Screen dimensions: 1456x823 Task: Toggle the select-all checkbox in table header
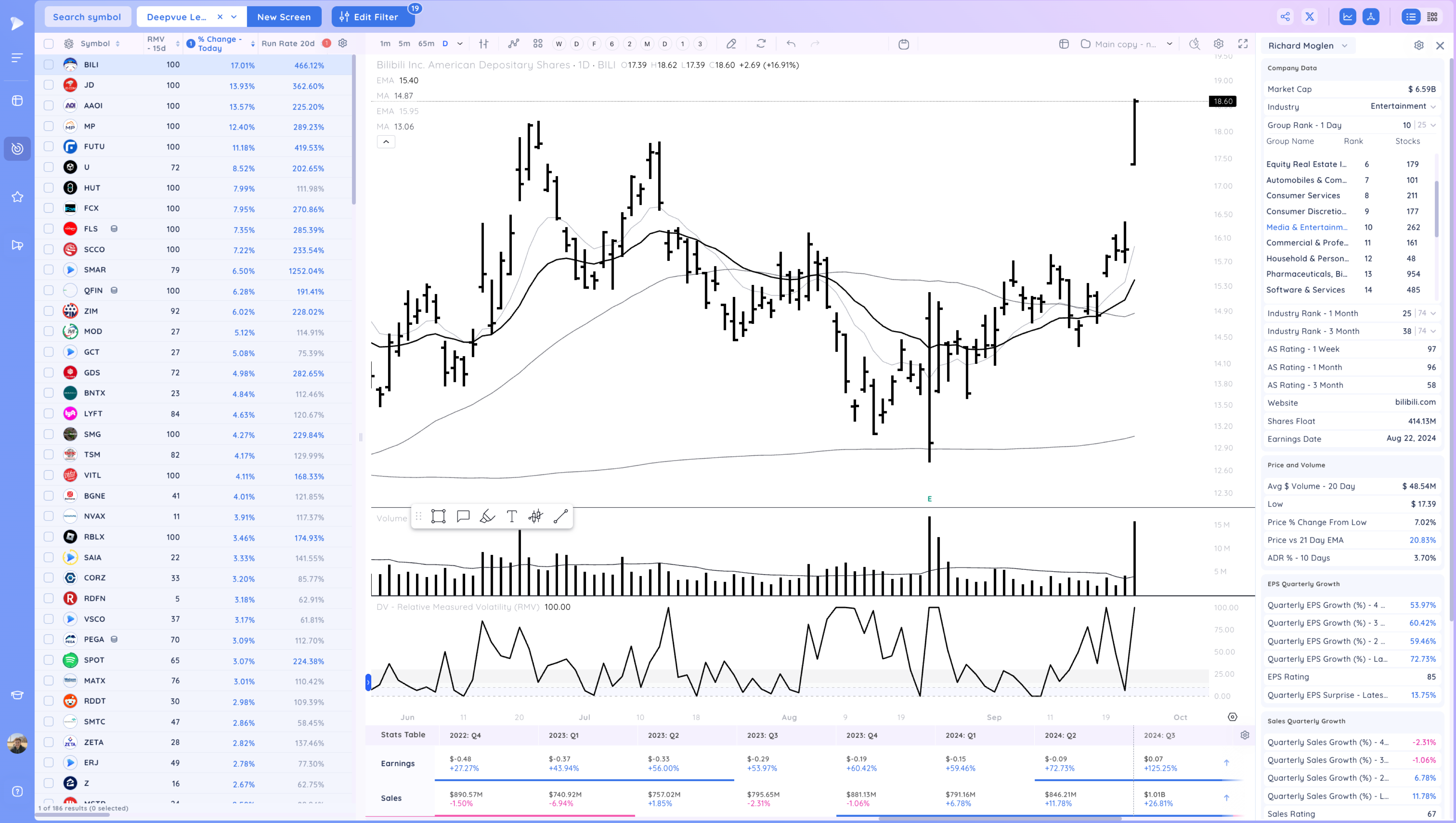click(x=49, y=44)
